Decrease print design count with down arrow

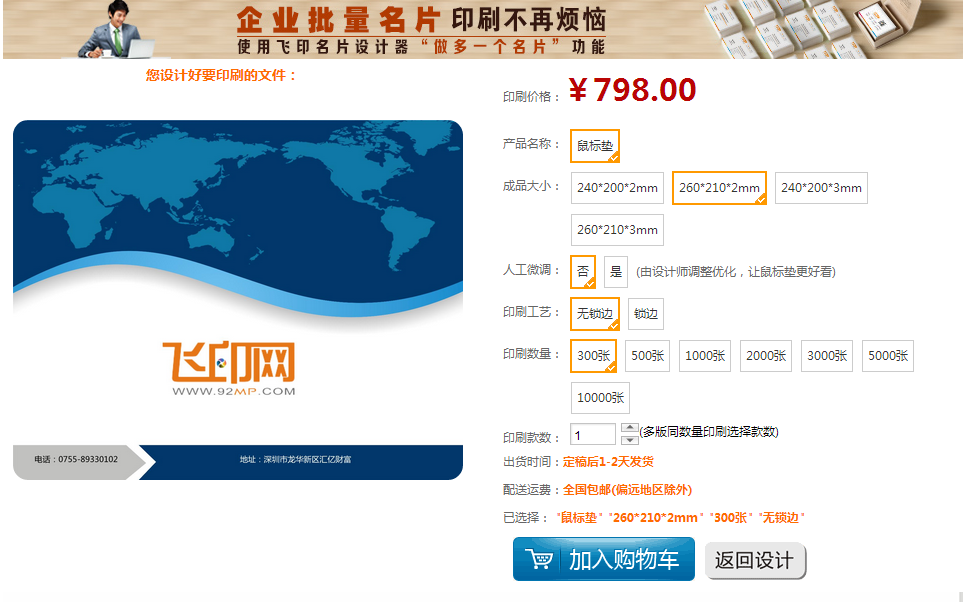630,439
